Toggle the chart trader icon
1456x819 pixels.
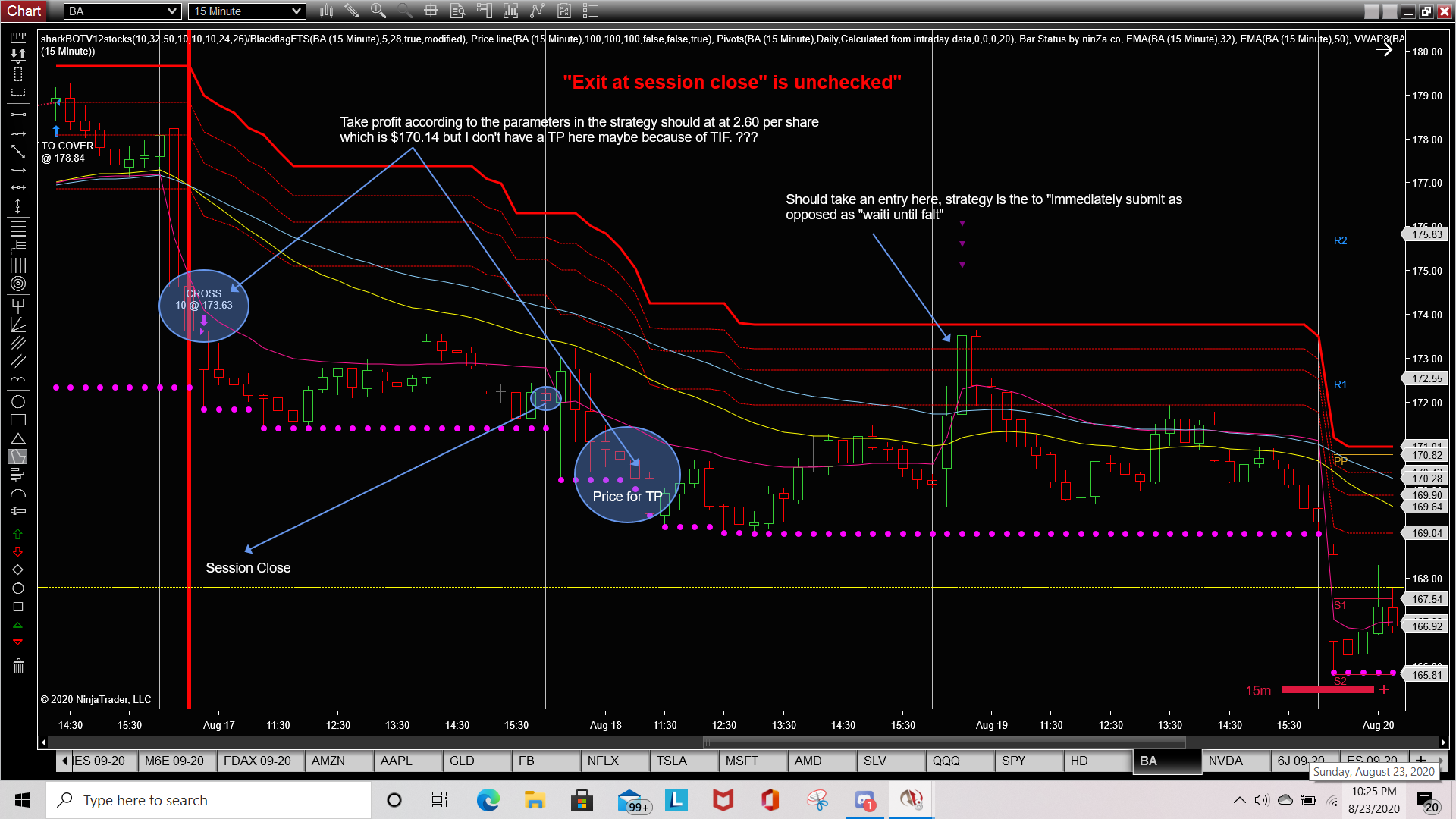(x=484, y=11)
